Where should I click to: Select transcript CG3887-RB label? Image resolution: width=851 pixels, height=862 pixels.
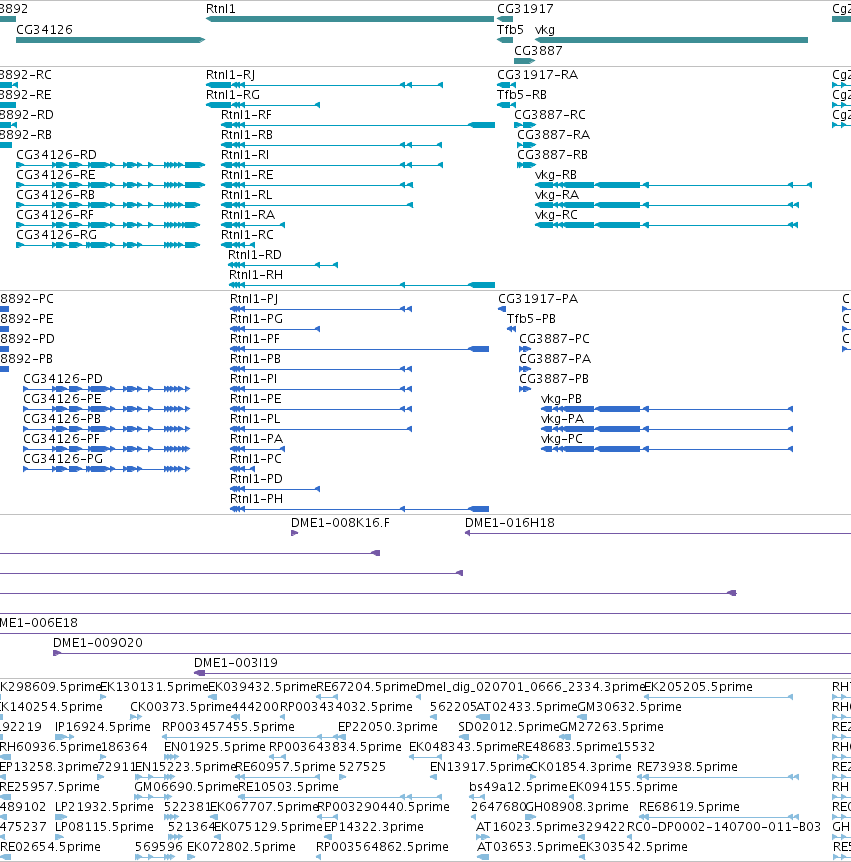pyautogui.click(x=552, y=154)
